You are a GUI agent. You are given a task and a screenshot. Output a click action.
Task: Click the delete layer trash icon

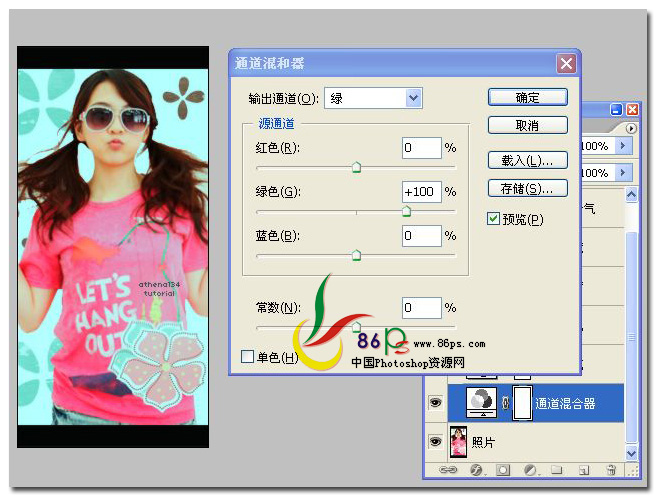[611, 470]
